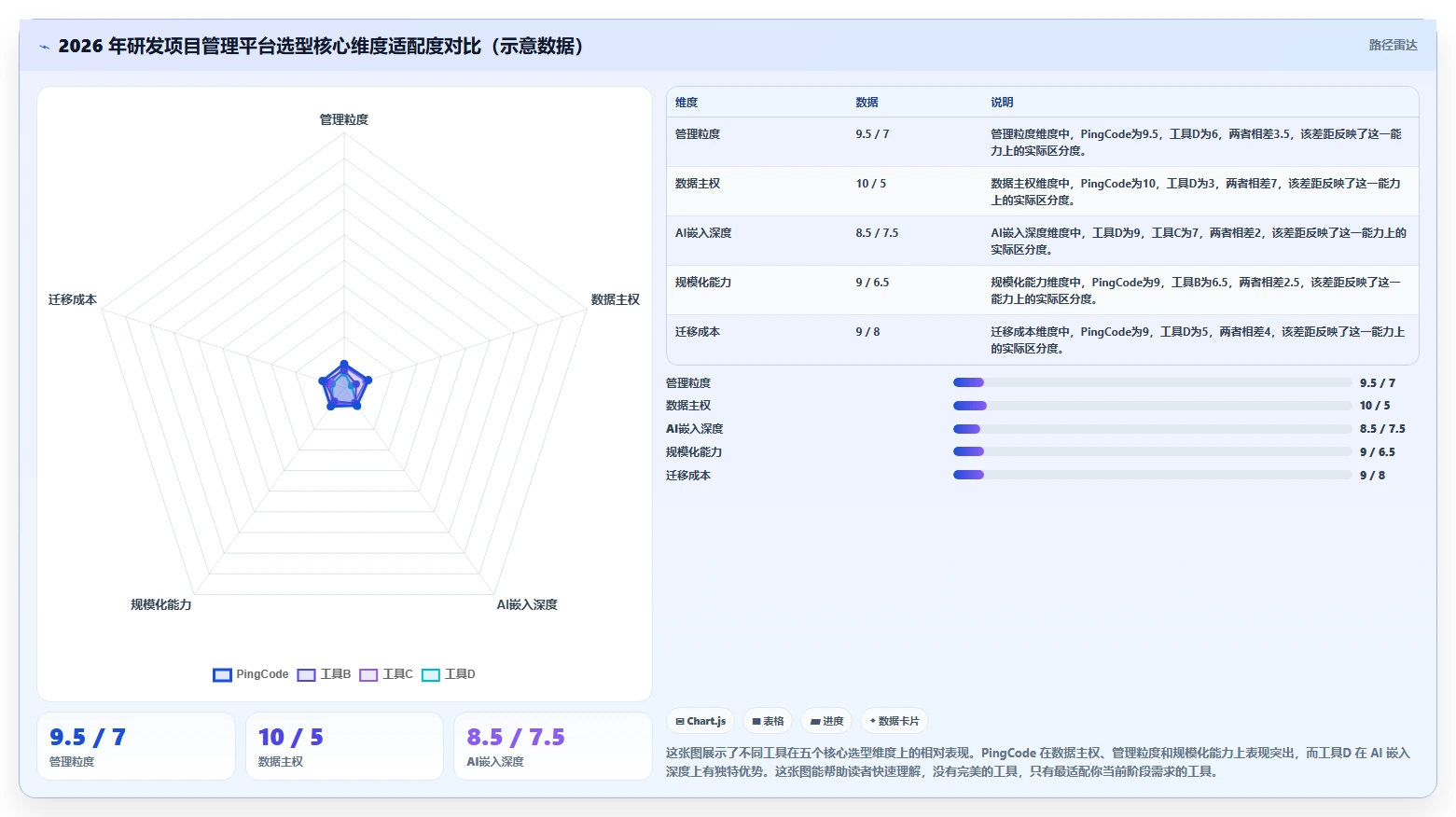Click the 数据 column header
1456x817 pixels.
click(x=867, y=103)
